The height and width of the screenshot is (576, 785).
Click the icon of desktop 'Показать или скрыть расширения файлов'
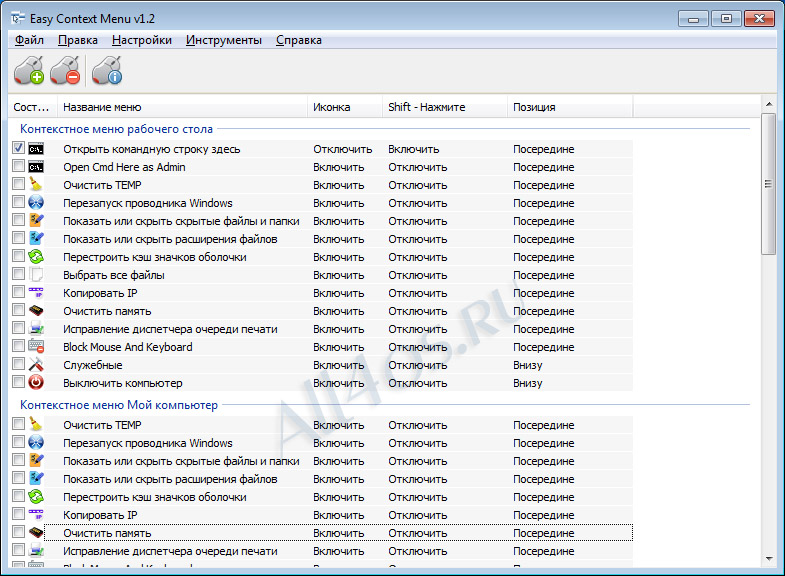pos(36,239)
